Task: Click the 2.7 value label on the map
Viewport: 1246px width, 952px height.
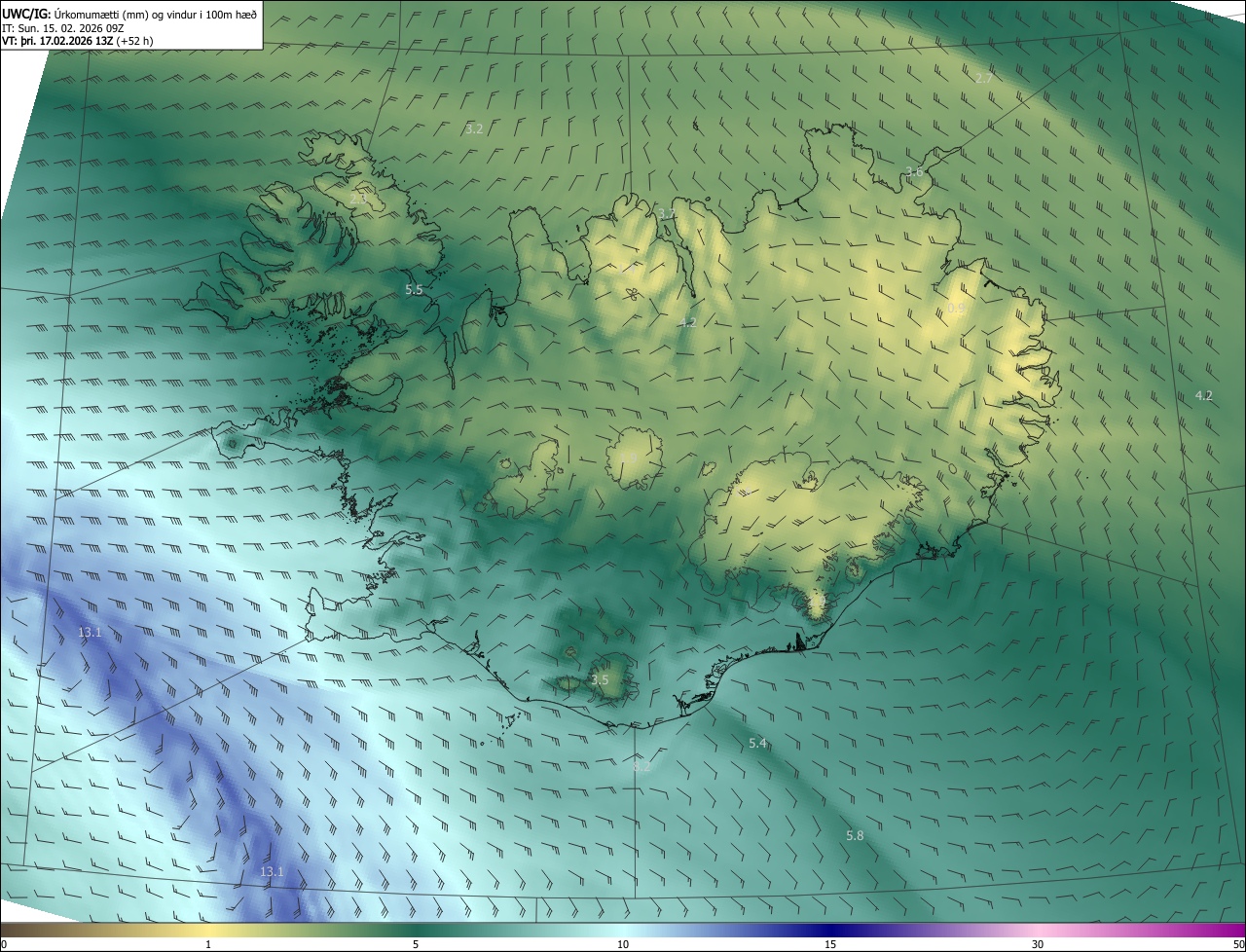Action: (x=983, y=78)
